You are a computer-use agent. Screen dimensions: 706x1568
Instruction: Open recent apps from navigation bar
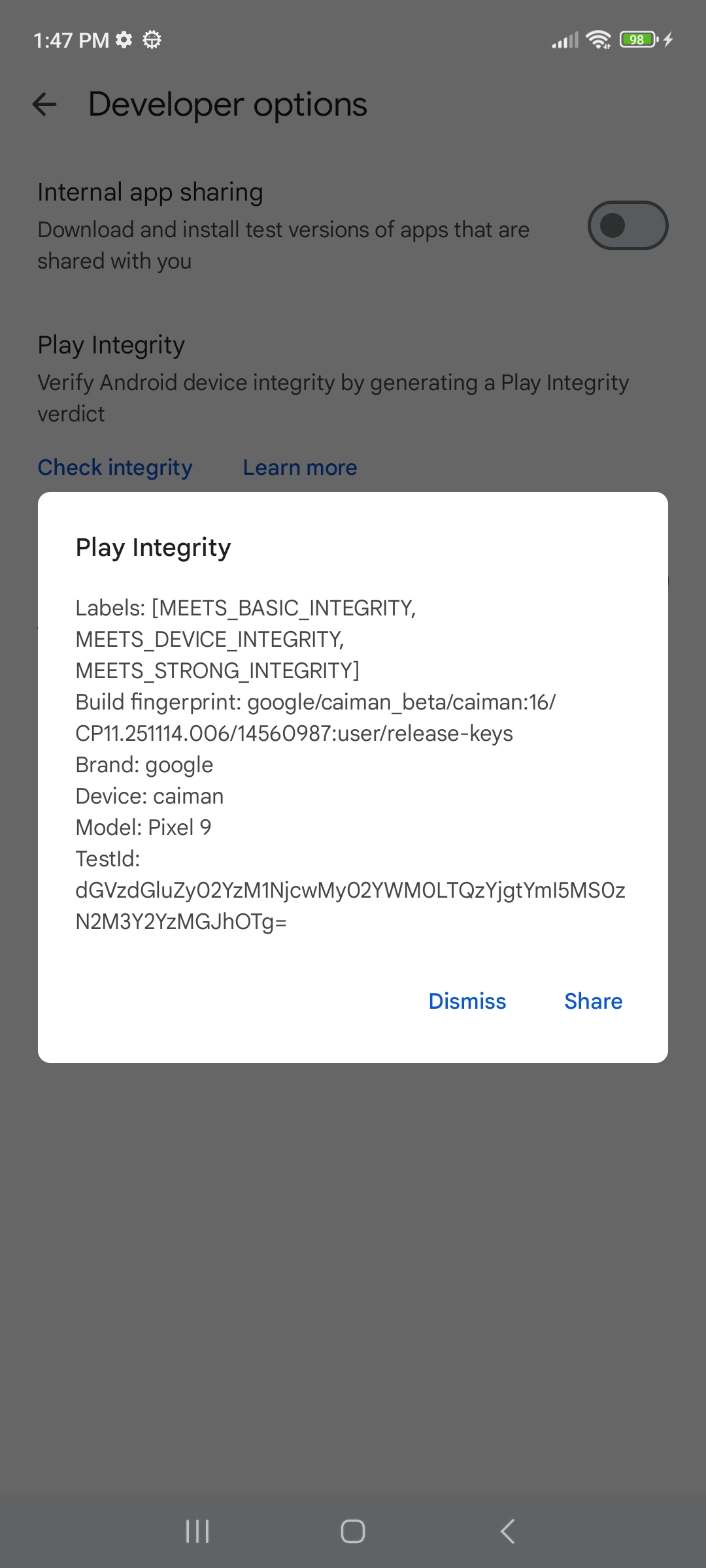197,1531
